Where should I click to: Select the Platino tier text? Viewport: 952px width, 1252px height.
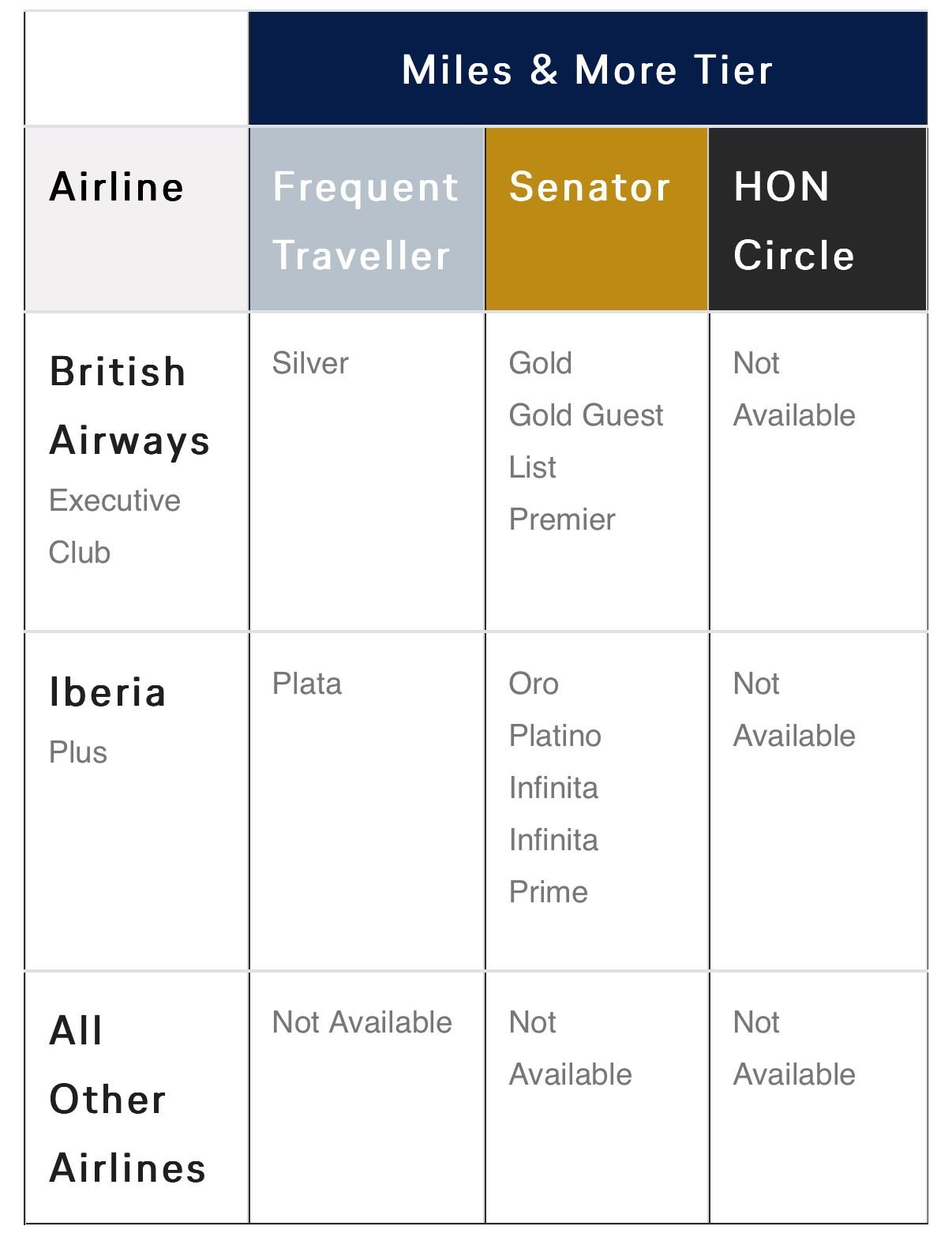click(555, 736)
